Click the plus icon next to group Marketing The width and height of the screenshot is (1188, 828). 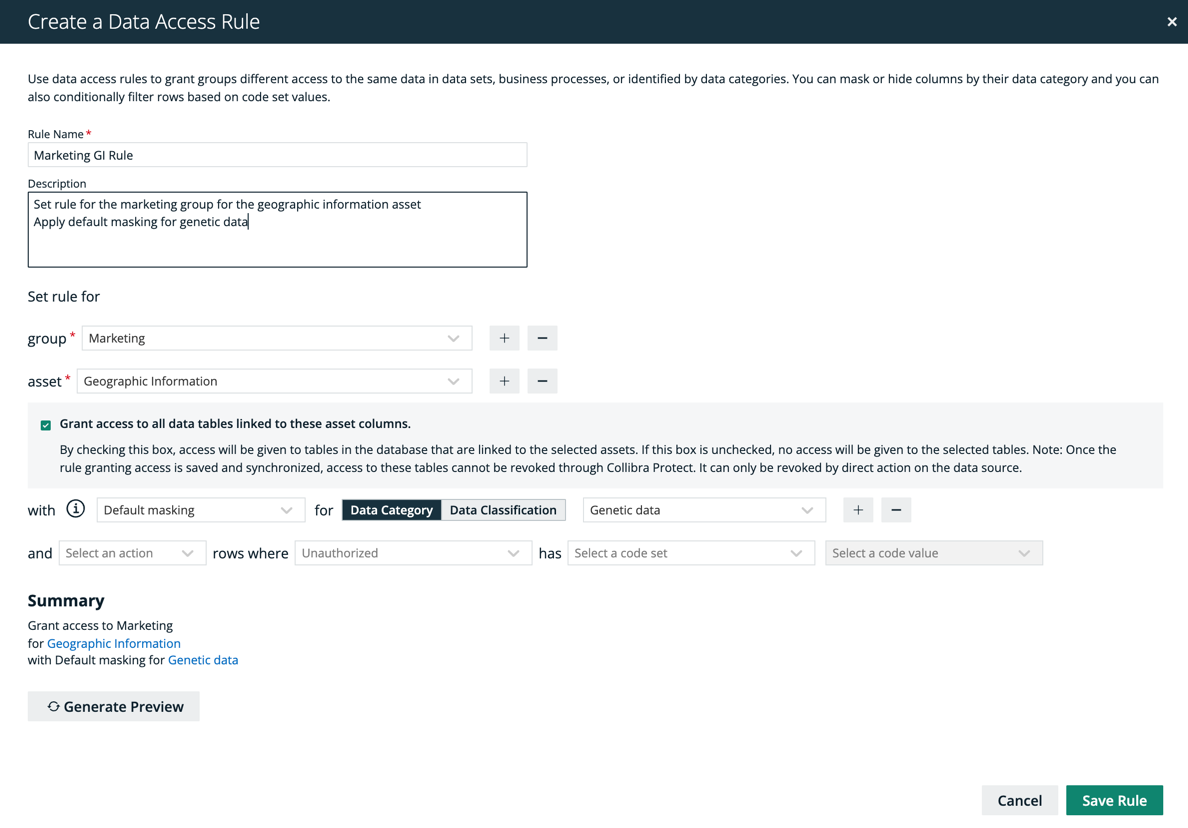[504, 338]
